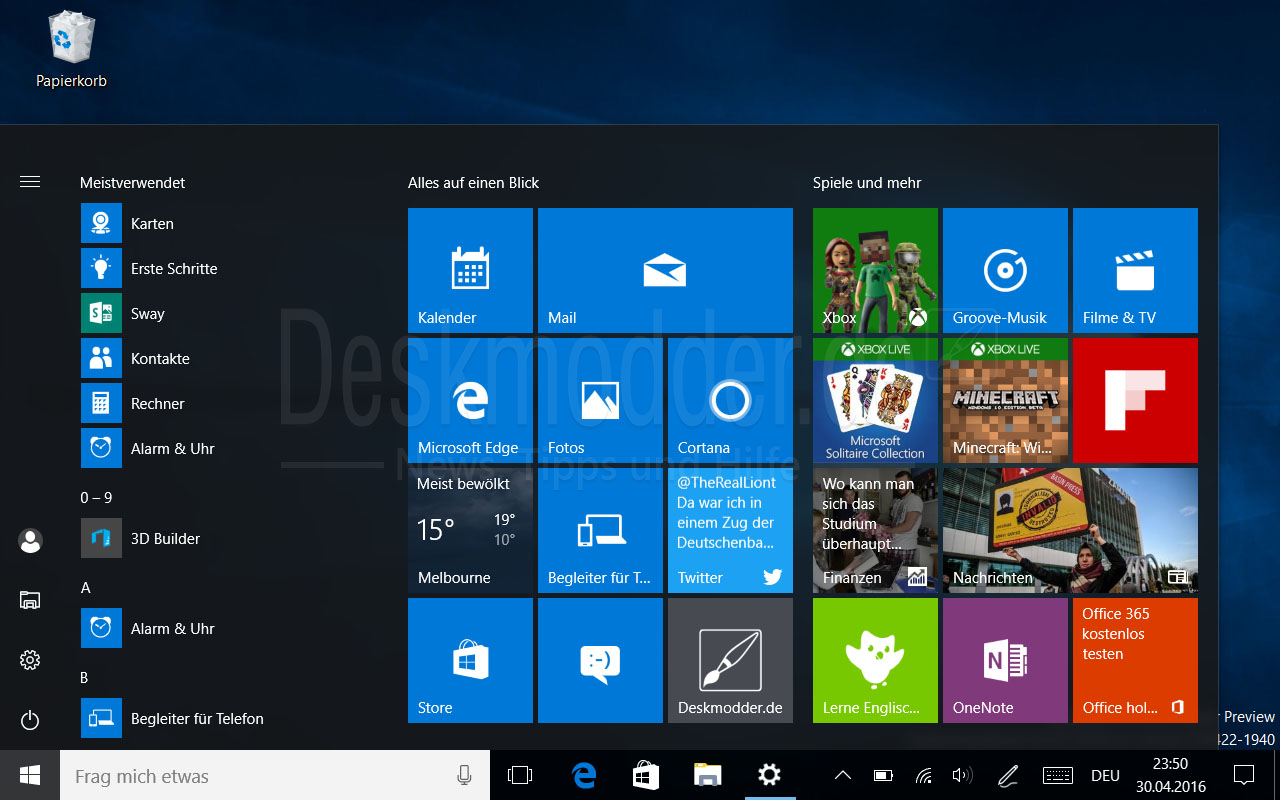Open the OneNote tile
This screenshot has height=800, width=1280.
pyautogui.click(x=1005, y=660)
